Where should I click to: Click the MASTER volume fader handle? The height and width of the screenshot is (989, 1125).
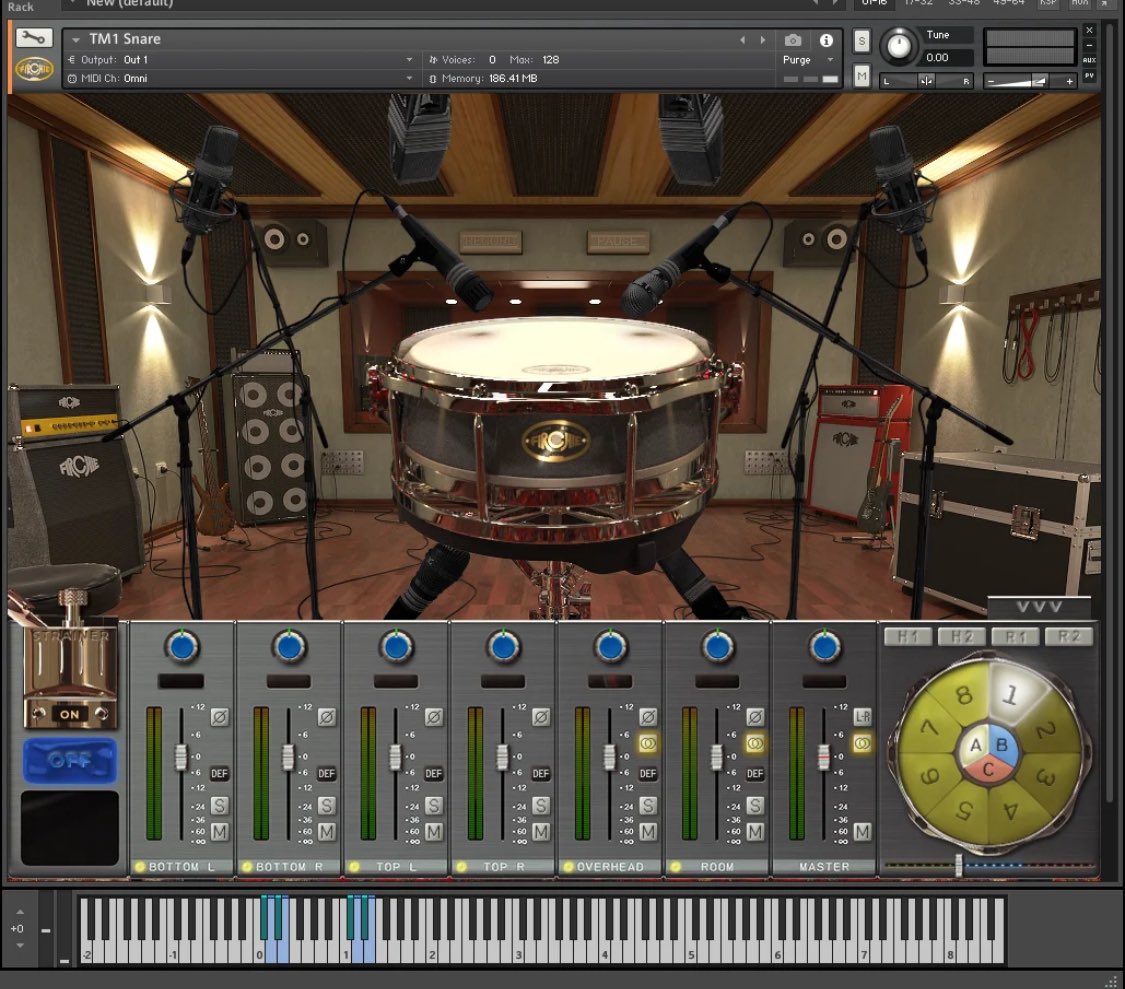coord(824,756)
